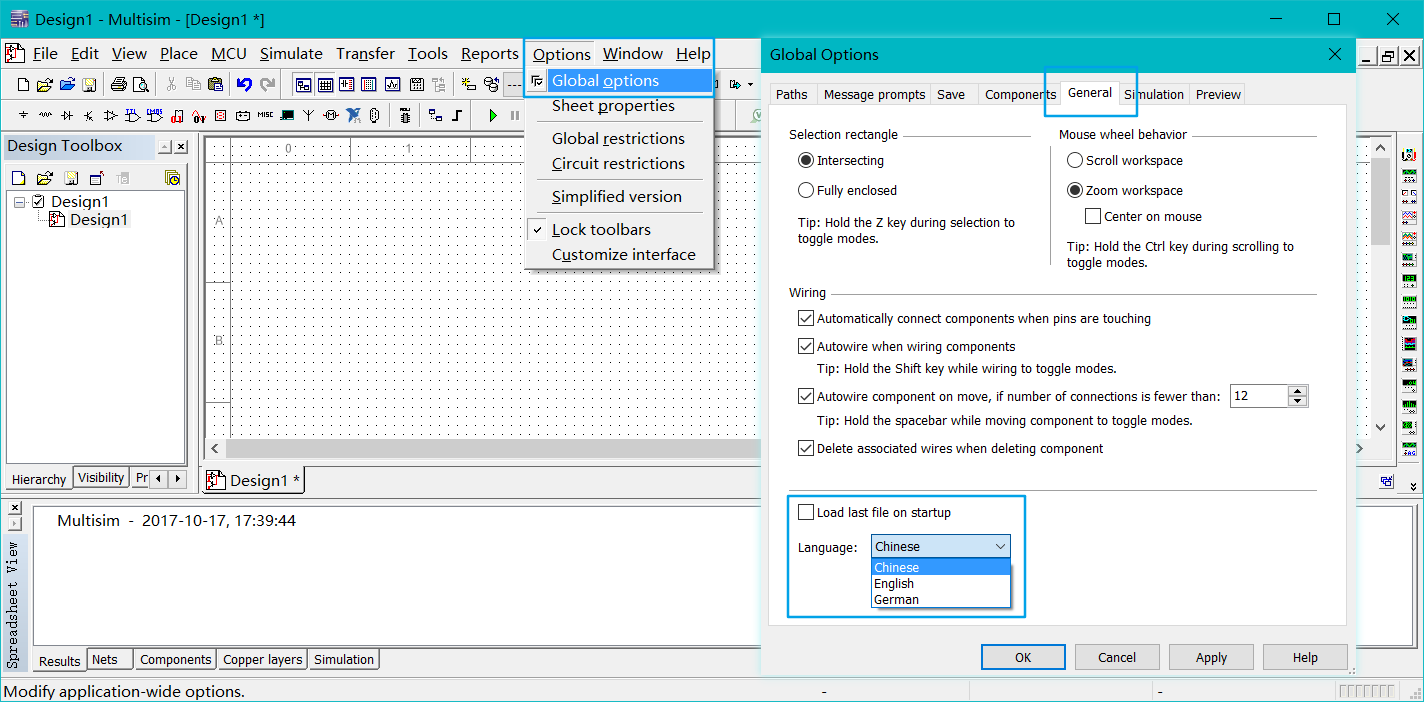This screenshot has height=702, width=1424.
Task: Place a TTL component icon
Action: (x=132, y=115)
